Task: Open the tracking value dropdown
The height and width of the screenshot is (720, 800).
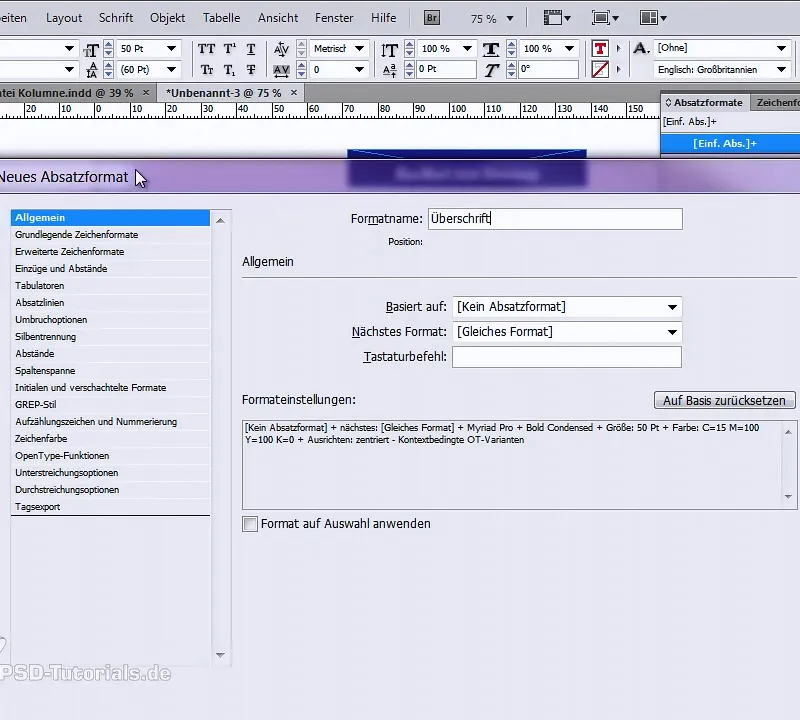Action: pos(359,69)
